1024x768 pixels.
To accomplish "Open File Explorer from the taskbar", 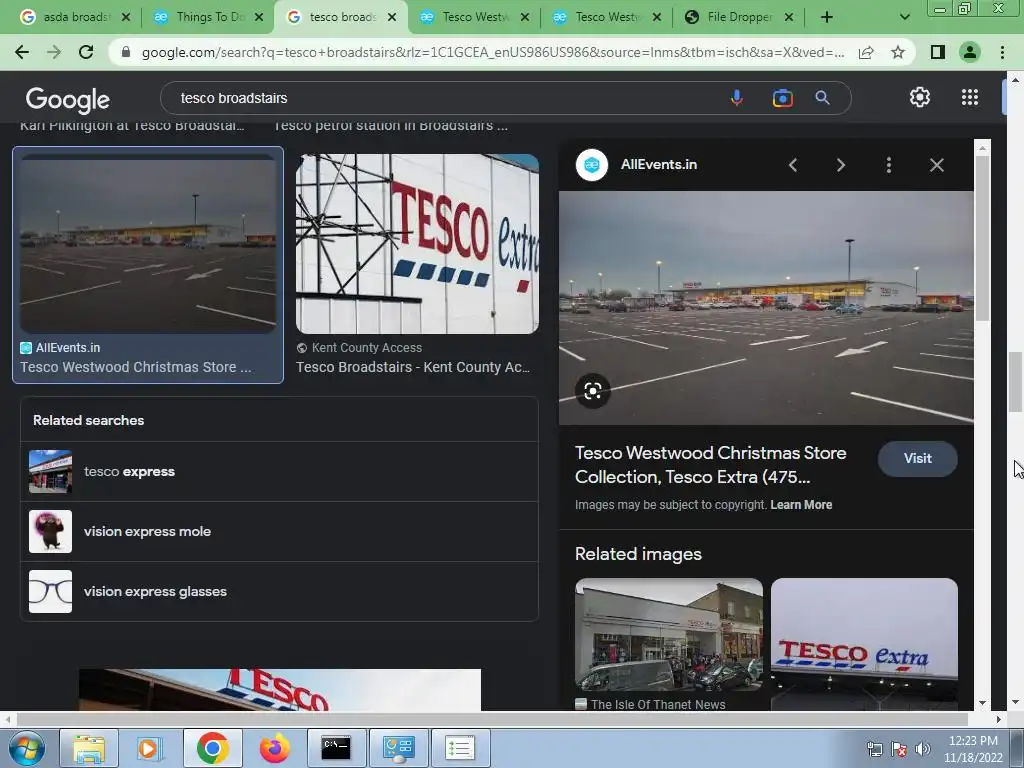I will click(89, 748).
